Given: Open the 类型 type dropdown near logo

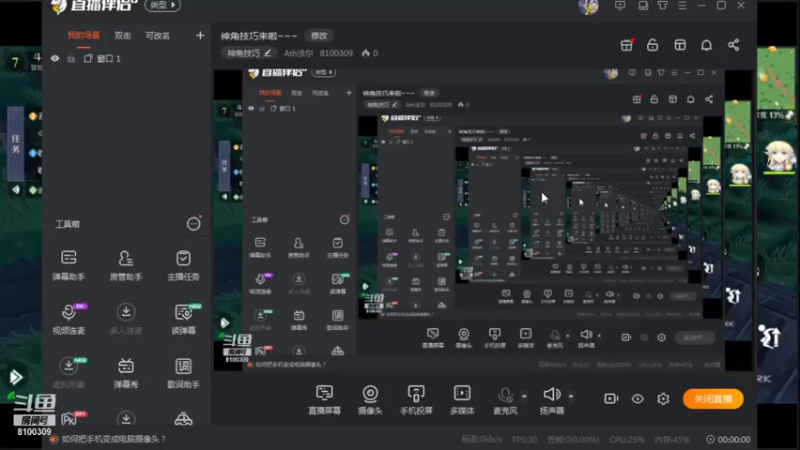Looking at the screenshot, I should [x=163, y=5].
